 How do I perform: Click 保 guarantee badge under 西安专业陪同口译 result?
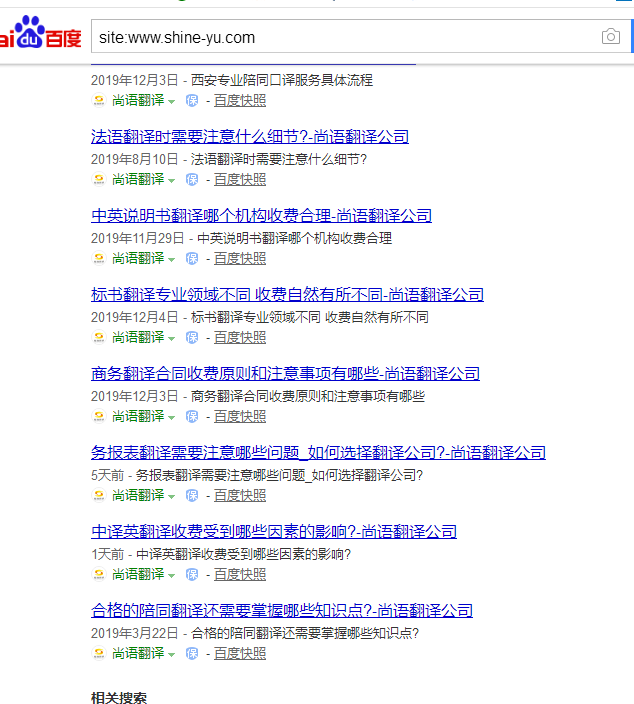click(x=192, y=101)
